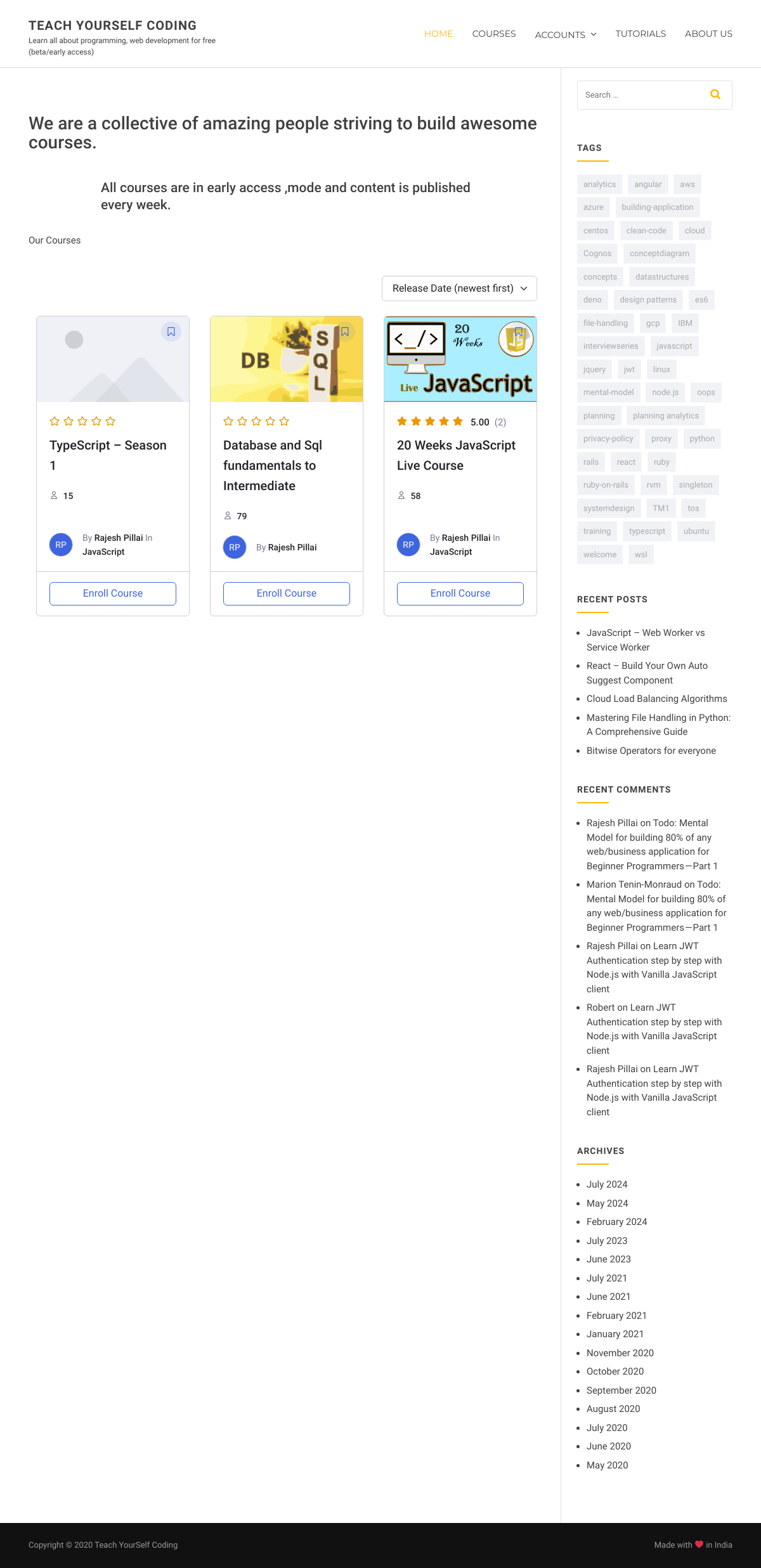Click the filled stars on JavaScript Live Course
Screen dimensions: 761x1568
point(430,421)
